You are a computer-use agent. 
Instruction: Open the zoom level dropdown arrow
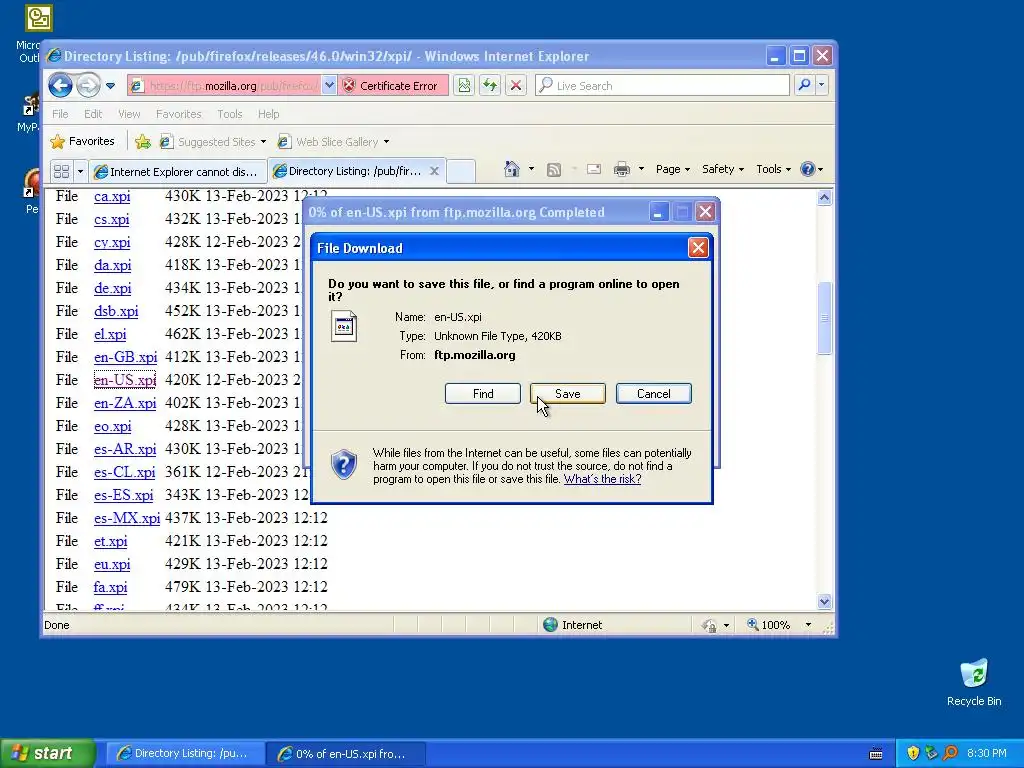pos(808,625)
